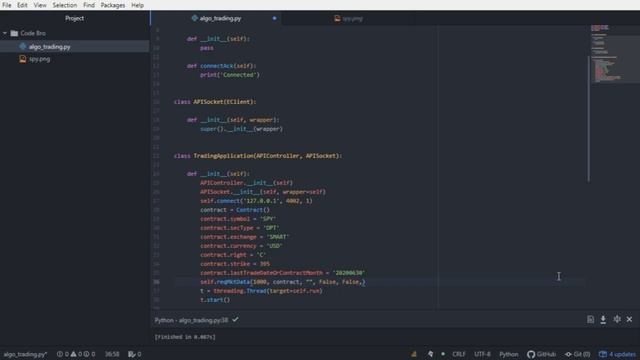Click the output panel settings icon

pos(617,320)
